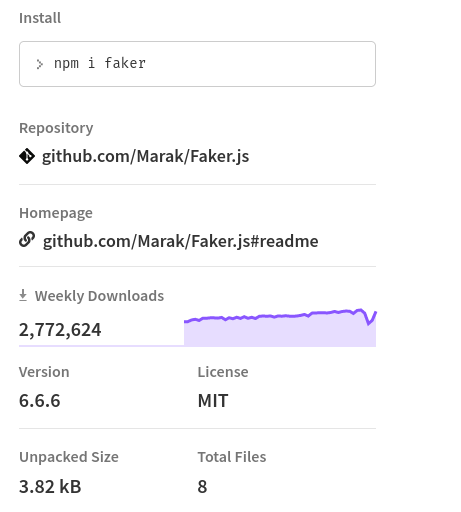
Task: Click the 3.82 kB unpacked size
Action: 50,486
